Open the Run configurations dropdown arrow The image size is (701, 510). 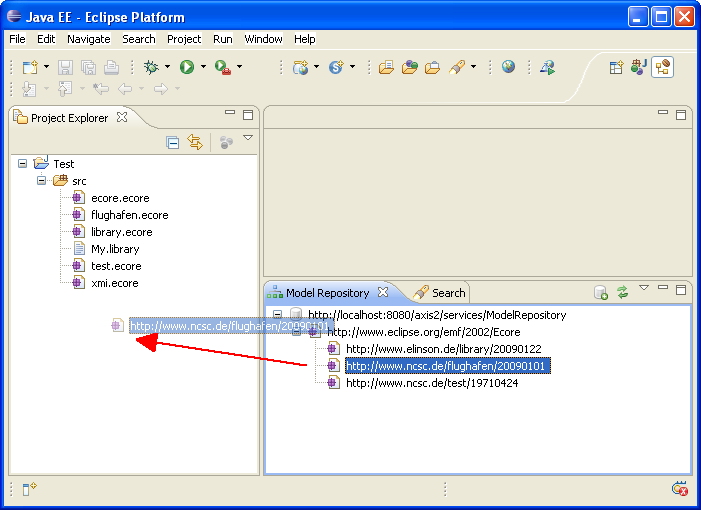(x=203, y=67)
